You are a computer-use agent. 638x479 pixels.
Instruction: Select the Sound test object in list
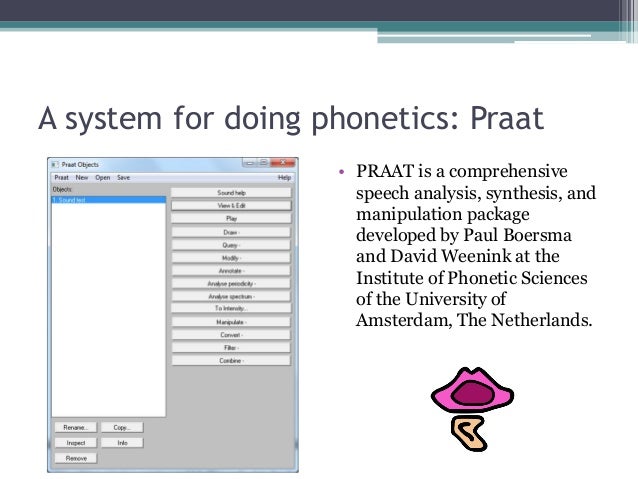tap(109, 200)
